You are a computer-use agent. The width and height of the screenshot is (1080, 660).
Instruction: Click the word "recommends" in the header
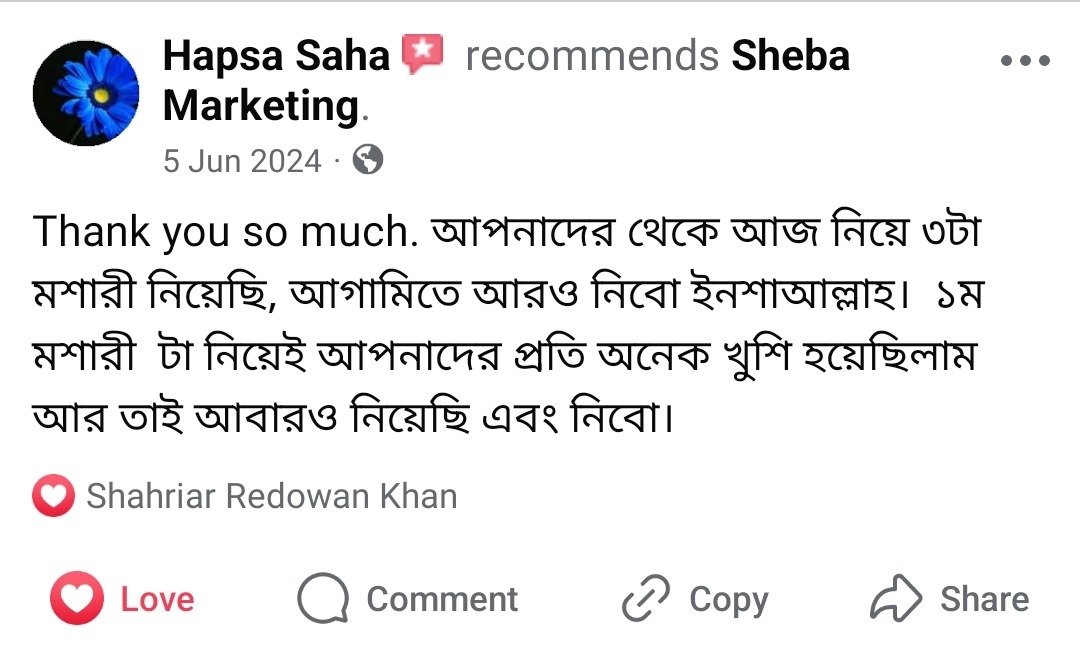[592, 56]
